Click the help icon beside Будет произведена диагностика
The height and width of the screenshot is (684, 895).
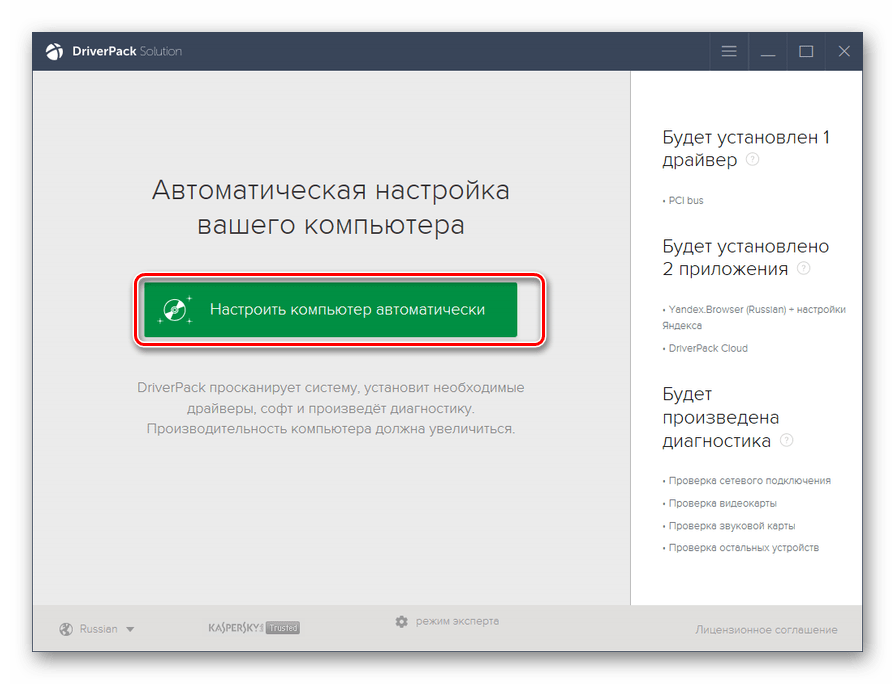coord(787,440)
